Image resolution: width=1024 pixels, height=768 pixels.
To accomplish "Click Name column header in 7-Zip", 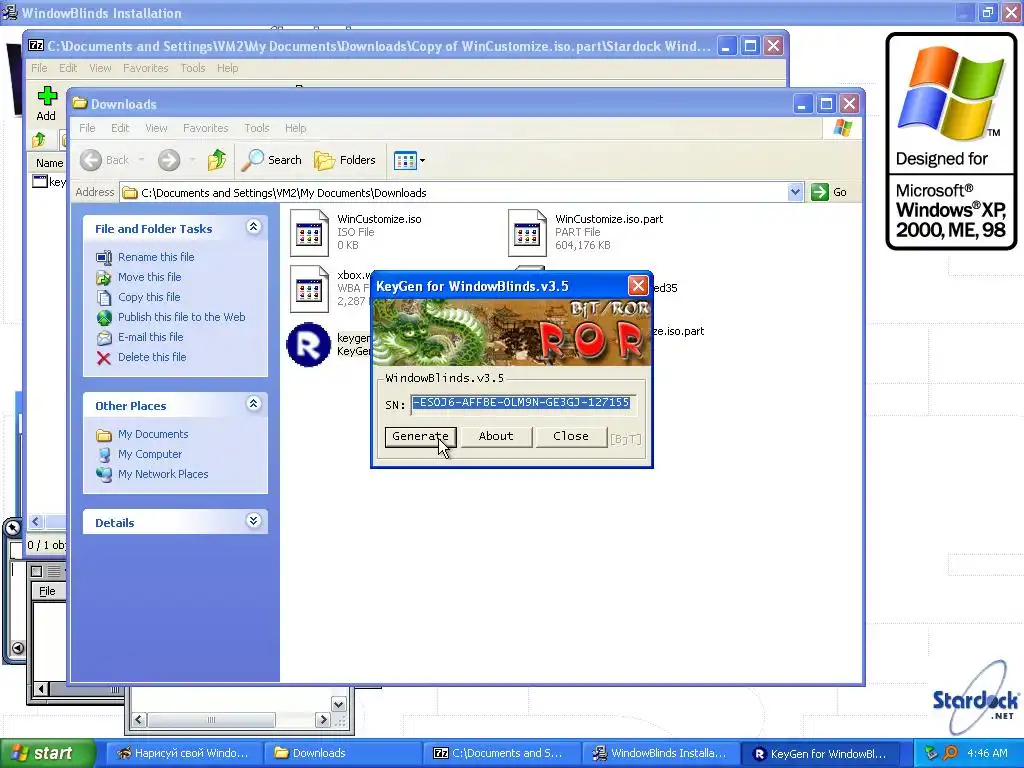I will coord(48,163).
